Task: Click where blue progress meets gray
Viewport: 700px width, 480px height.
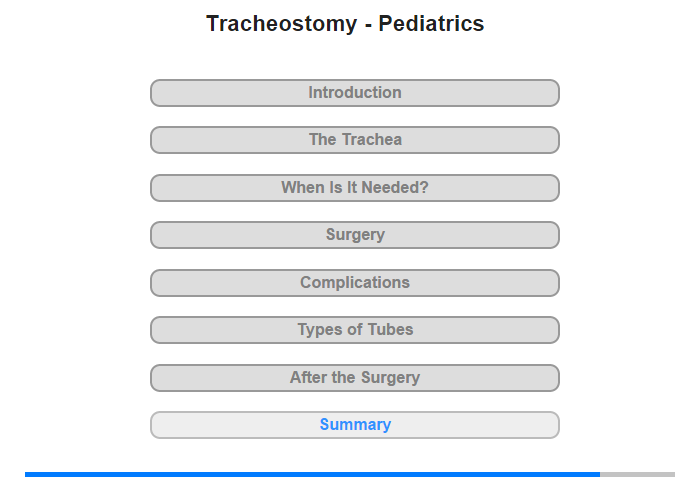Action: pyautogui.click(x=600, y=474)
